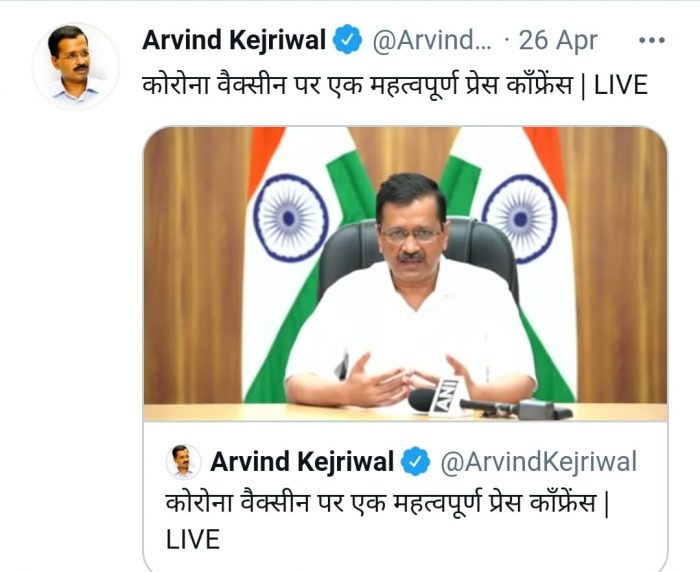Open Arvind Kejriwal display name at top

tap(234, 40)
